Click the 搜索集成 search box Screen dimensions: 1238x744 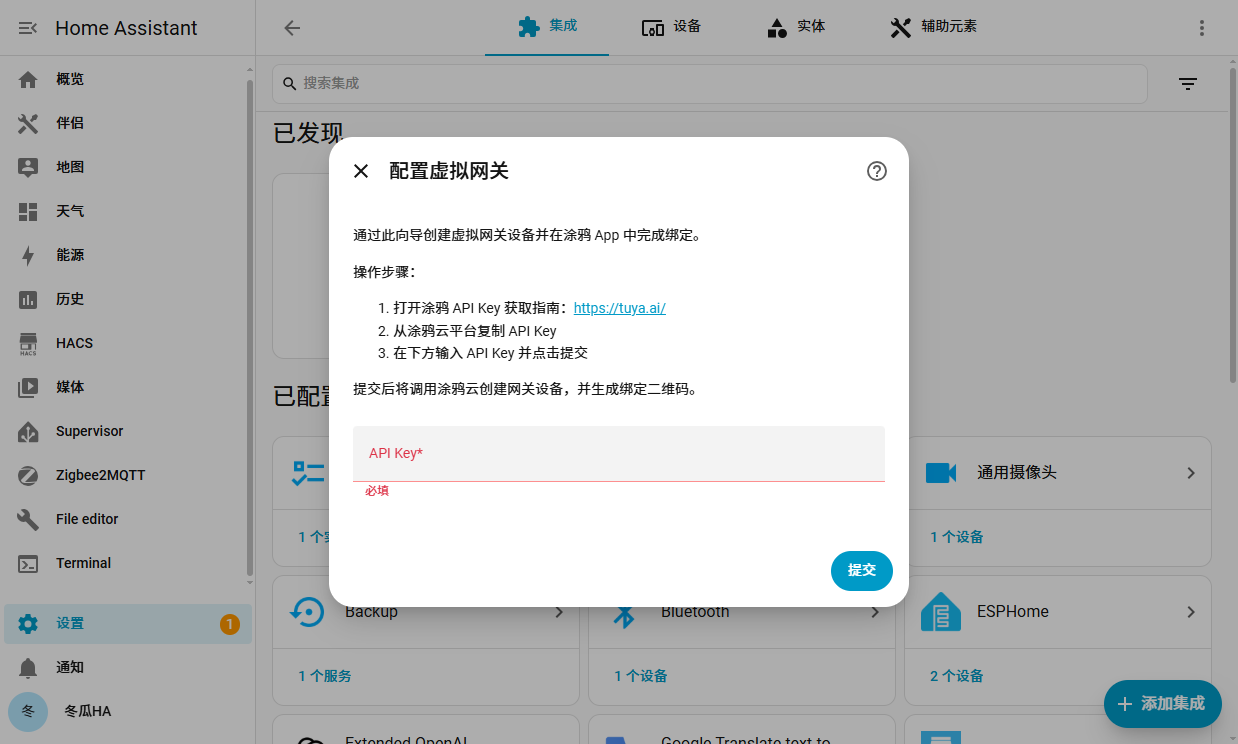[709, 84]
